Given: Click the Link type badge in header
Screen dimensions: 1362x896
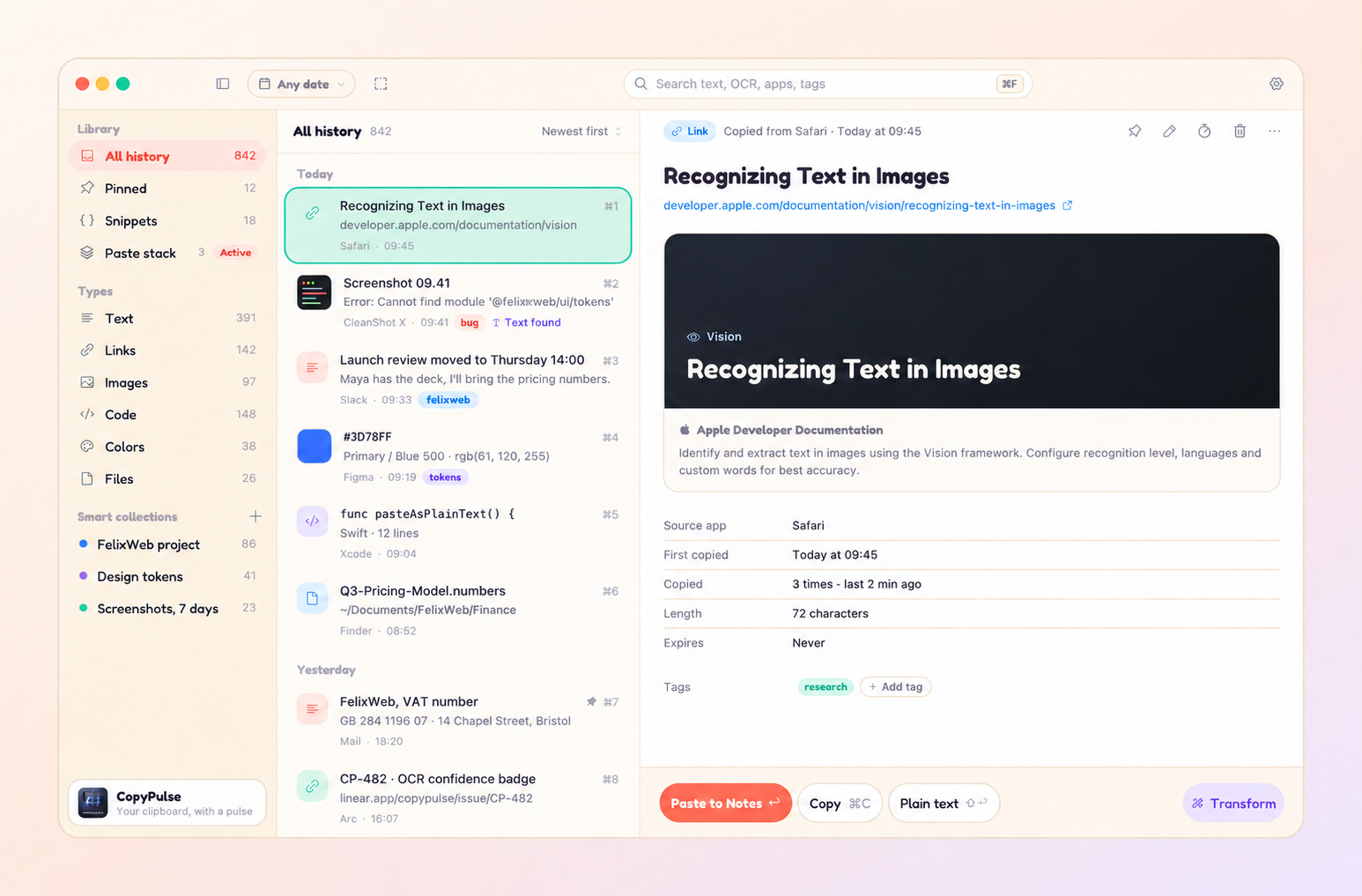Looking at the screenshot, I should click(x=690, y=131).
